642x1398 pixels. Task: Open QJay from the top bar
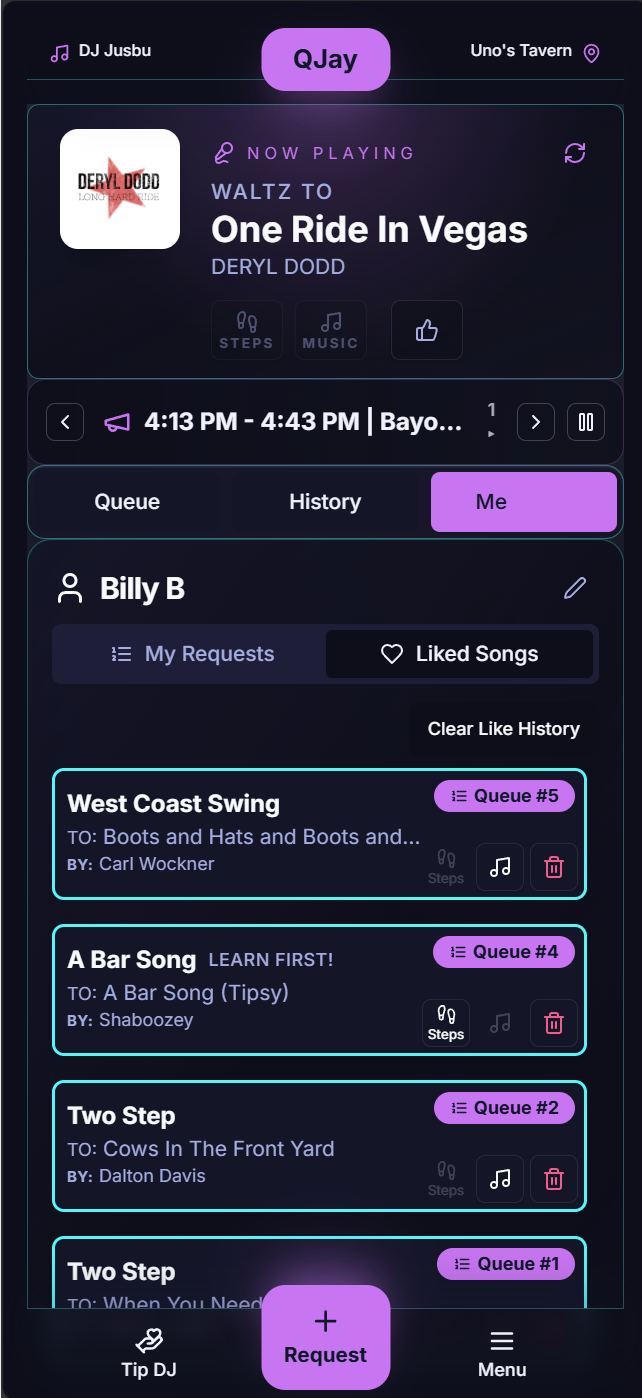pyautogui.click(x=325, y=58)
